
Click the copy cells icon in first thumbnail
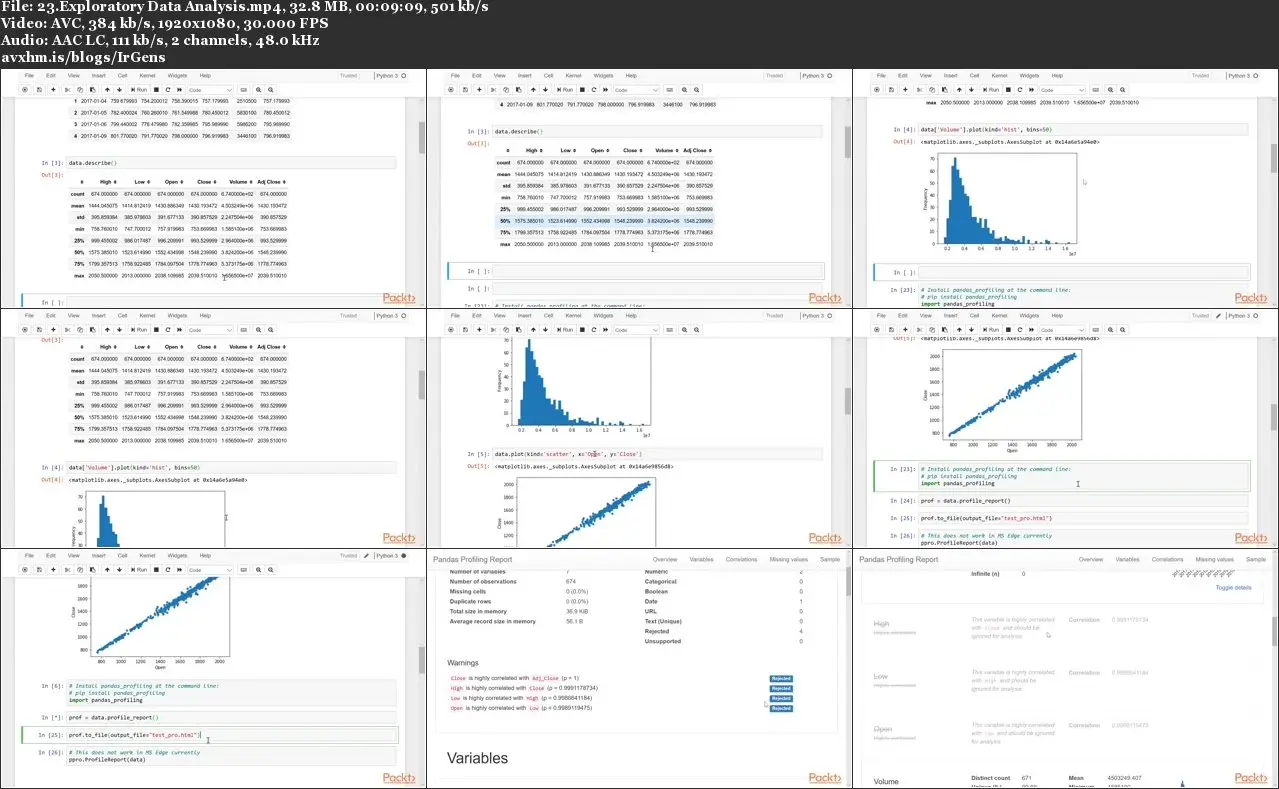pos(80,90)
